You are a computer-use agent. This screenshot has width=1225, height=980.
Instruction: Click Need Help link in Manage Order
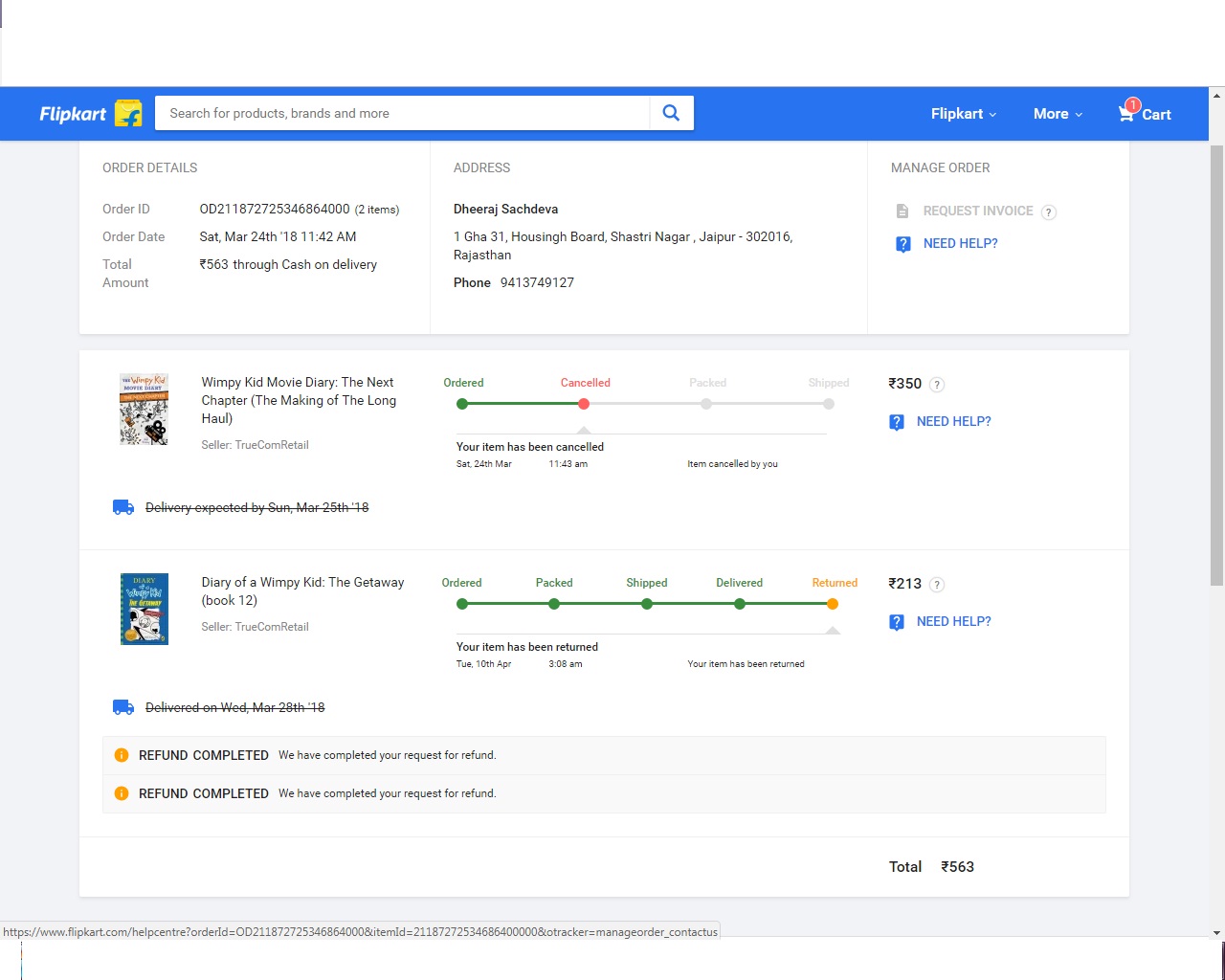tap(960, 244)
